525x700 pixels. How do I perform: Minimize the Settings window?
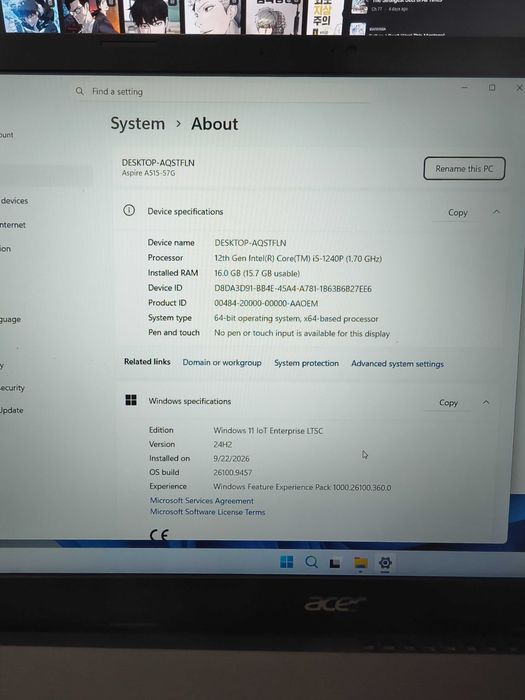point(464,87)
